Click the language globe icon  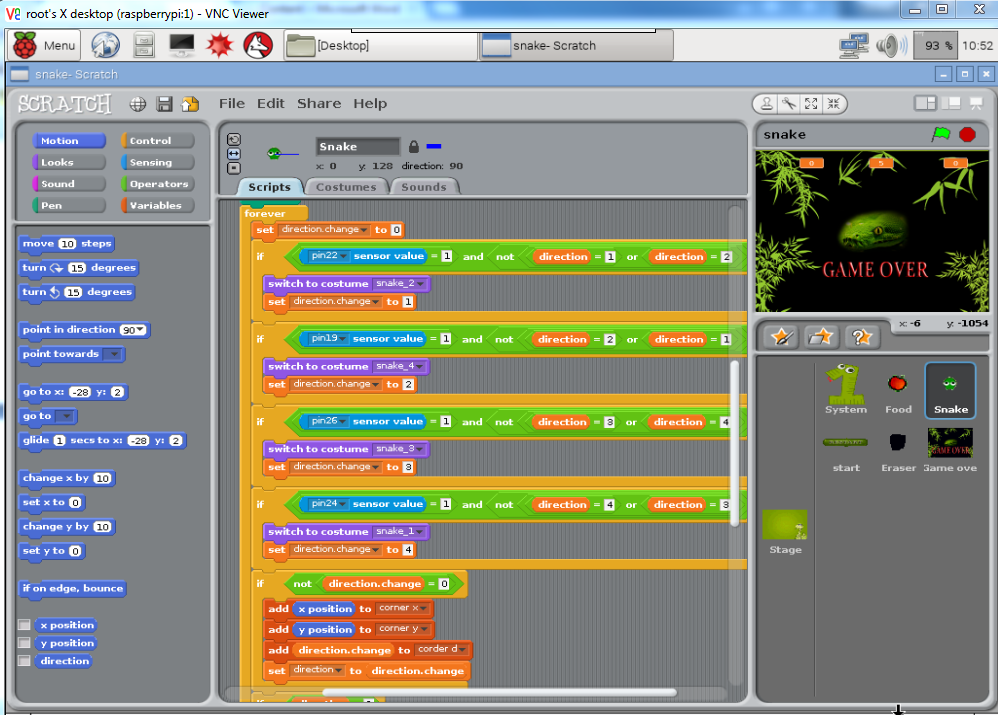coord(136,103)
